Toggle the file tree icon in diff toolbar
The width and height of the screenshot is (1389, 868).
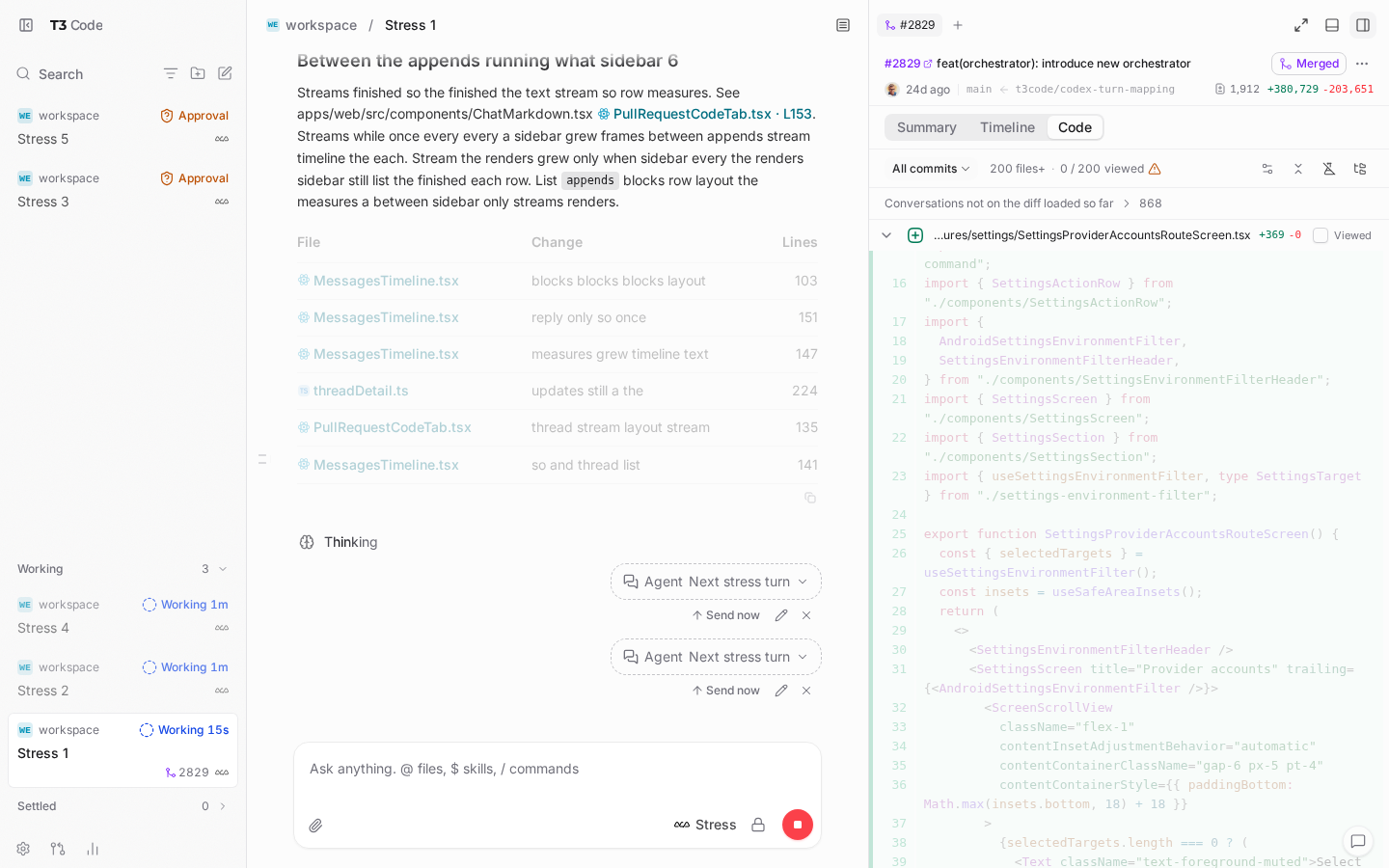[1360, 169]
